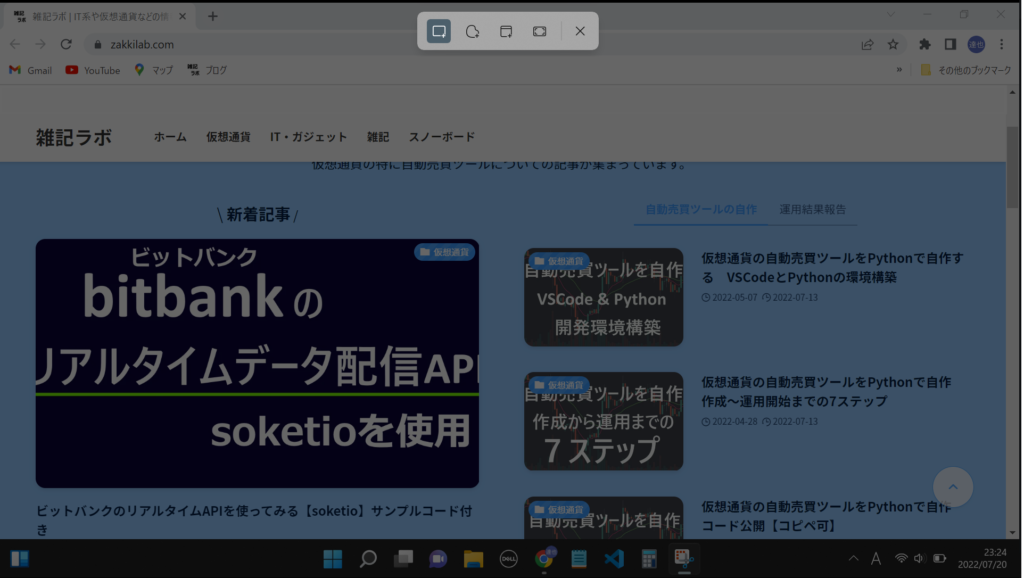1024x578 pixels.
Task: Expand the hidden bookmarks overflow chevron
Action: [x=899, y=70]
